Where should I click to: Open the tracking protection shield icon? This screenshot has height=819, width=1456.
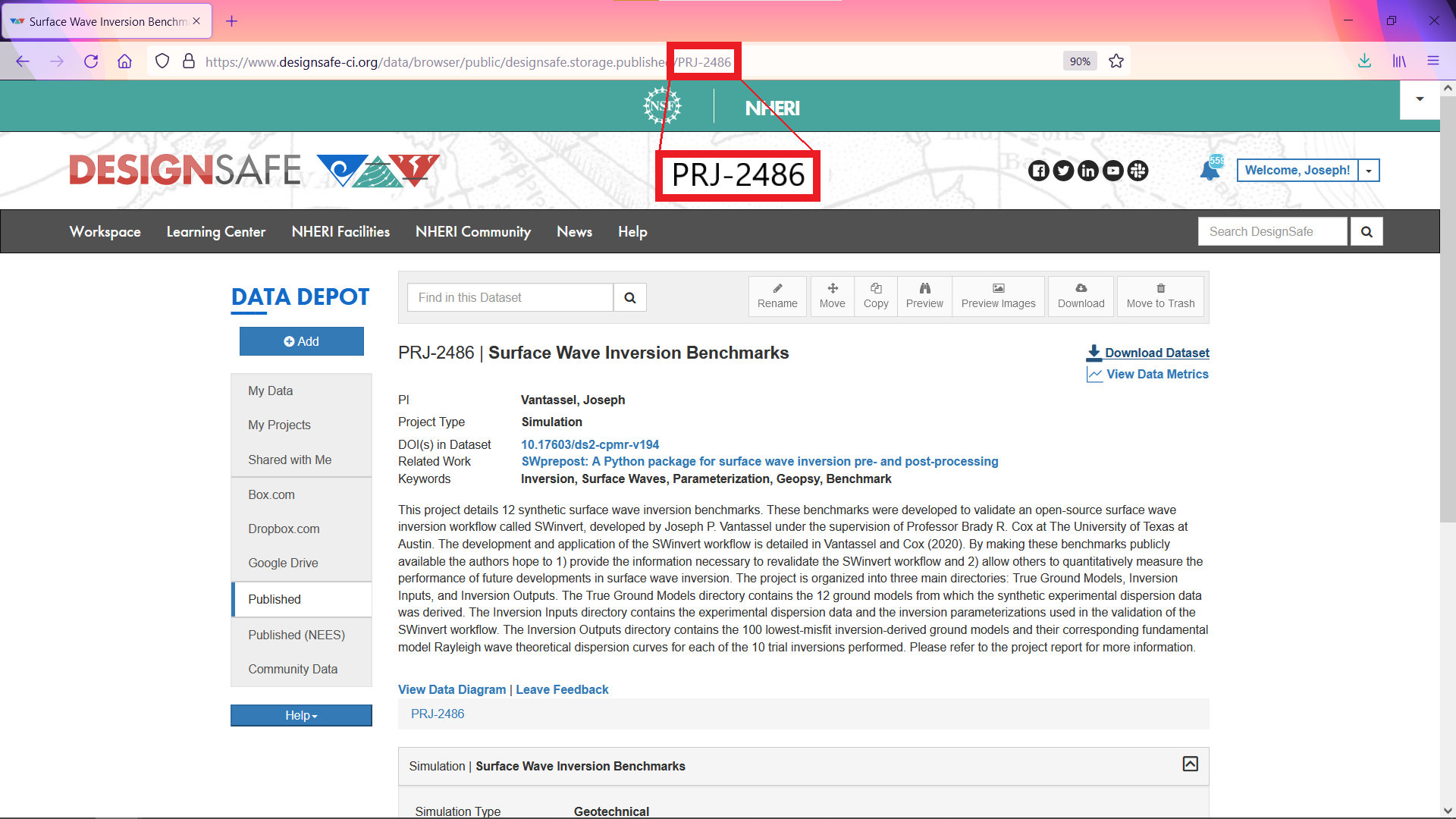point(162,61)
